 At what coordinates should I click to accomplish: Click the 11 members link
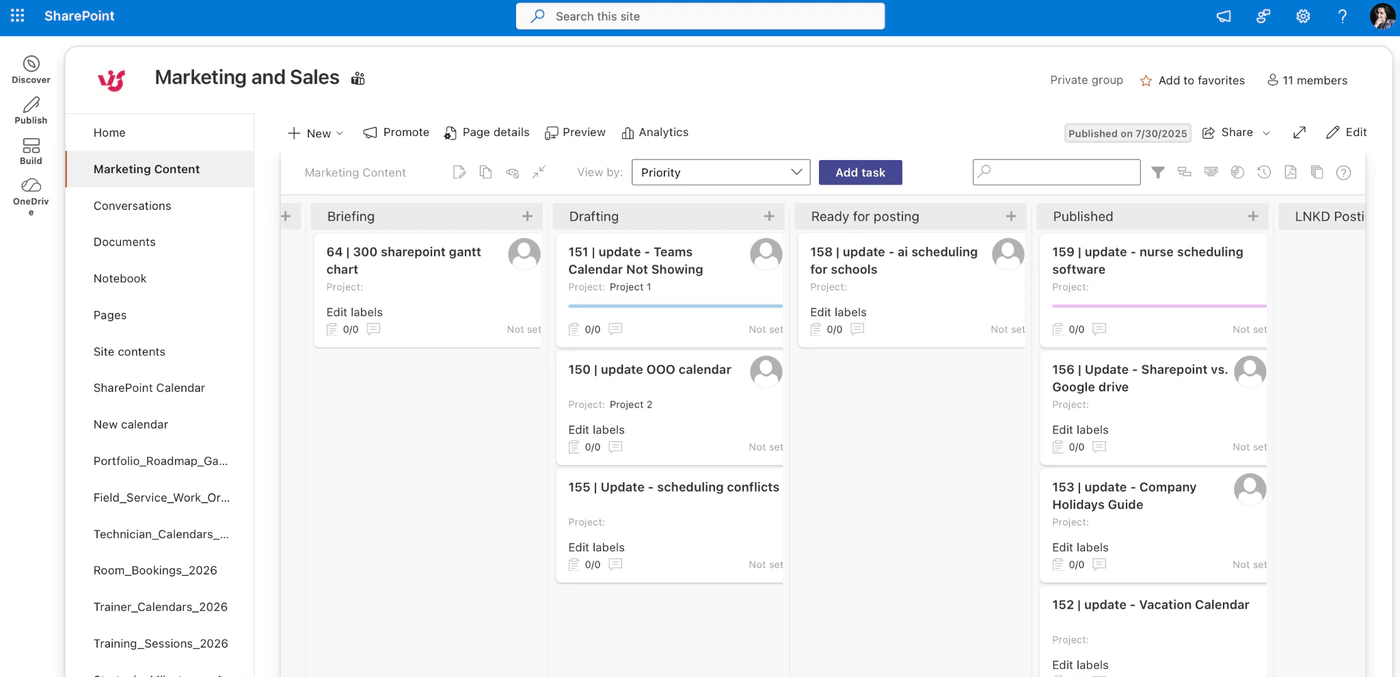click(x=1307, y=80)
